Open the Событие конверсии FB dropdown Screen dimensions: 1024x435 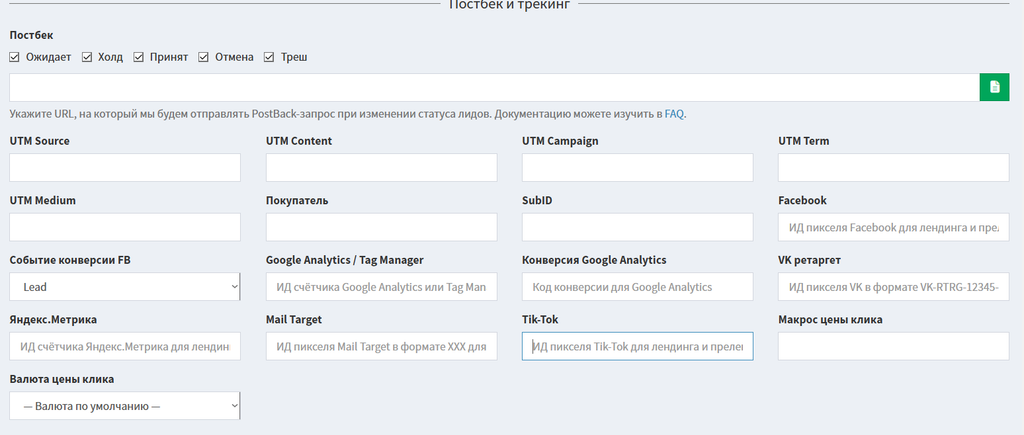[x=125, y=287]
